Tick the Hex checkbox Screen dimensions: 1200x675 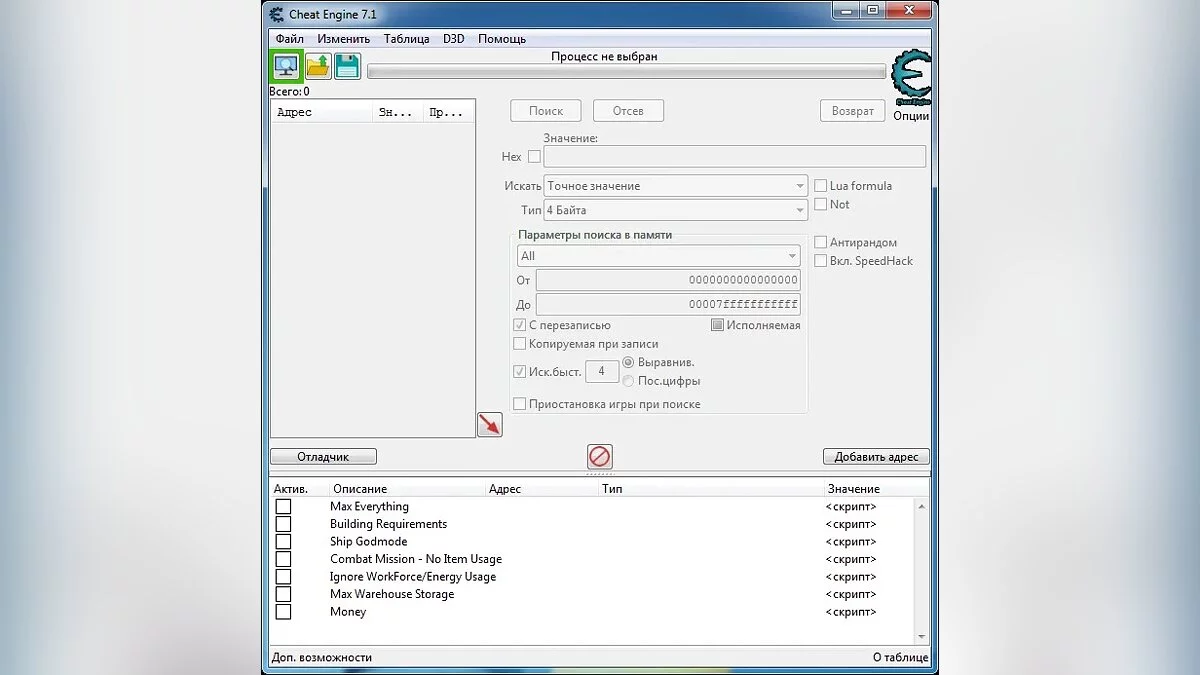(534, 157)
